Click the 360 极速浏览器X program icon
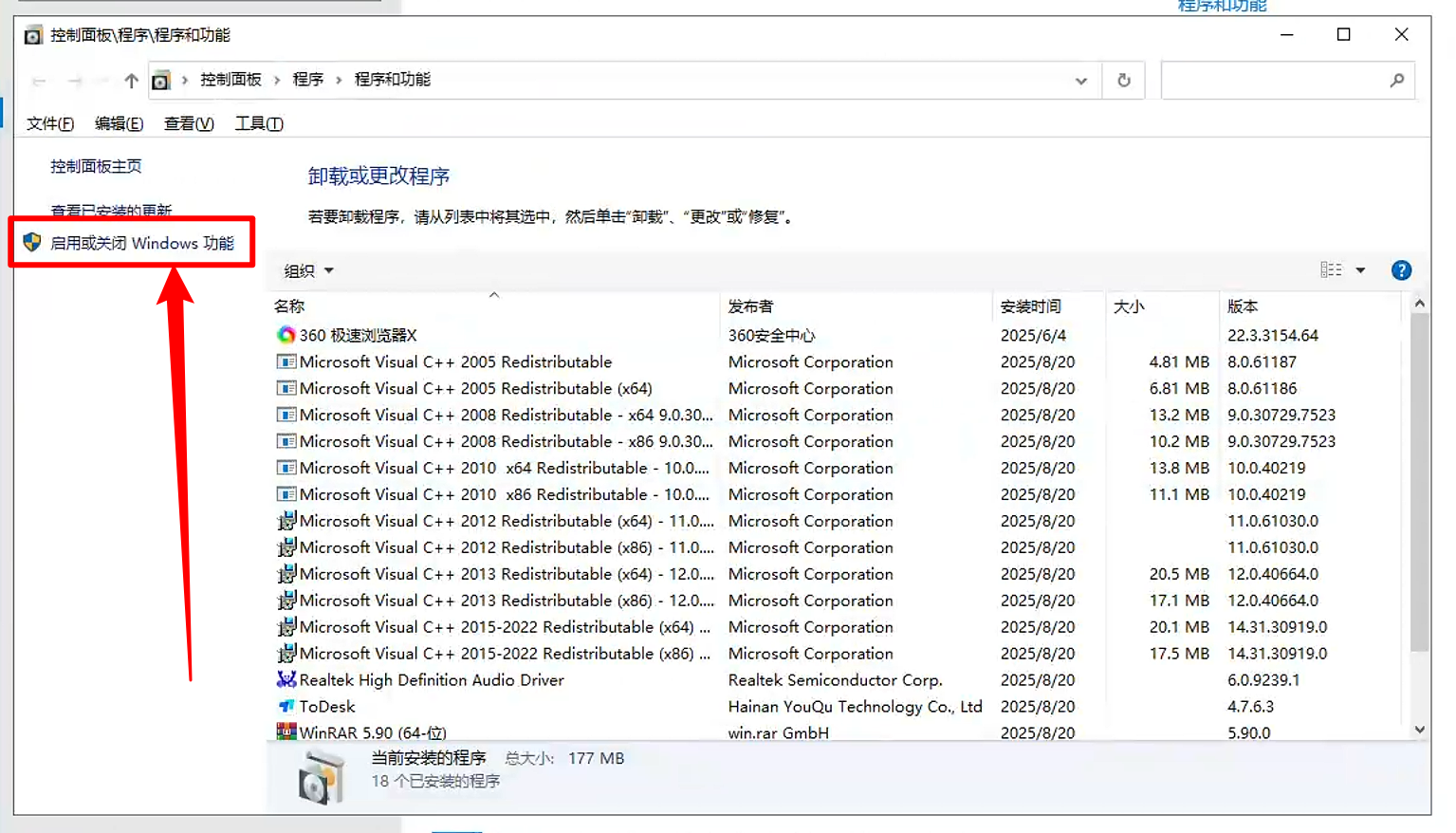 [286, 335]
